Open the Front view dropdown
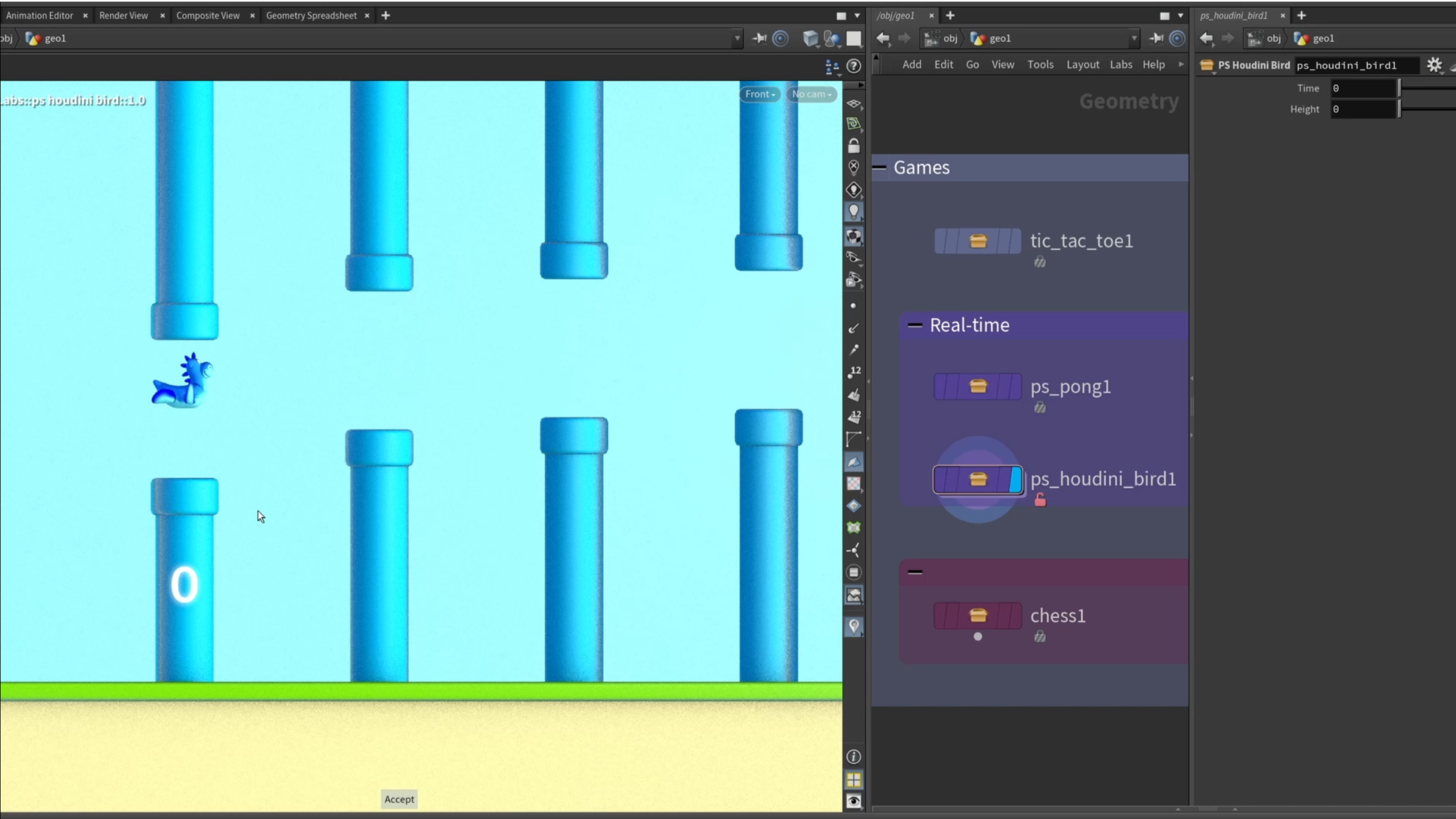Image resolution: width=1456 pixels, height=819 pixels. pyautogui.click(x=759, y=94)
